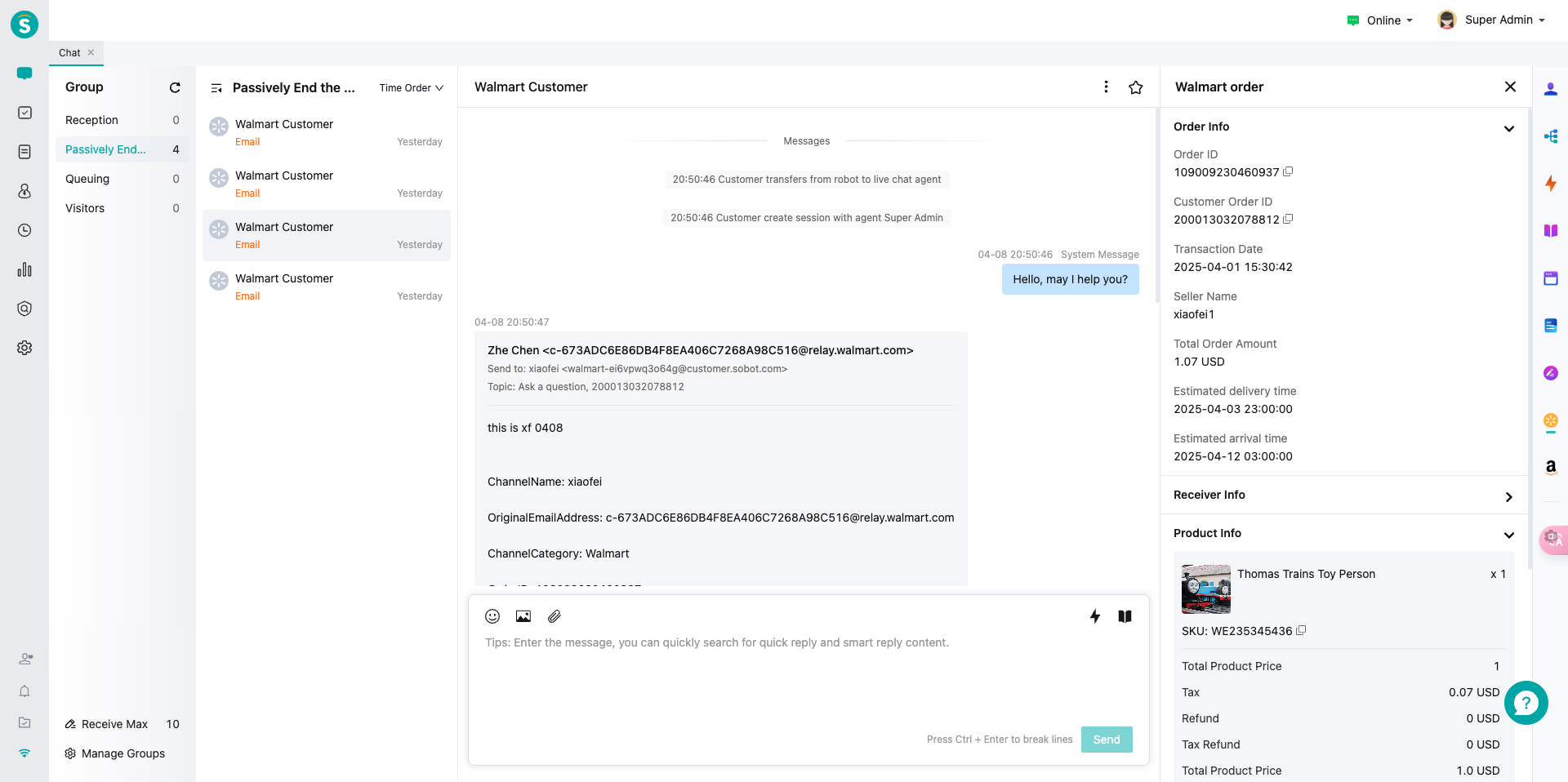Copy the SKU WE235345436
This screenshot has height=782, width=1568.
pyautogui.click(x=1301, y=630)
